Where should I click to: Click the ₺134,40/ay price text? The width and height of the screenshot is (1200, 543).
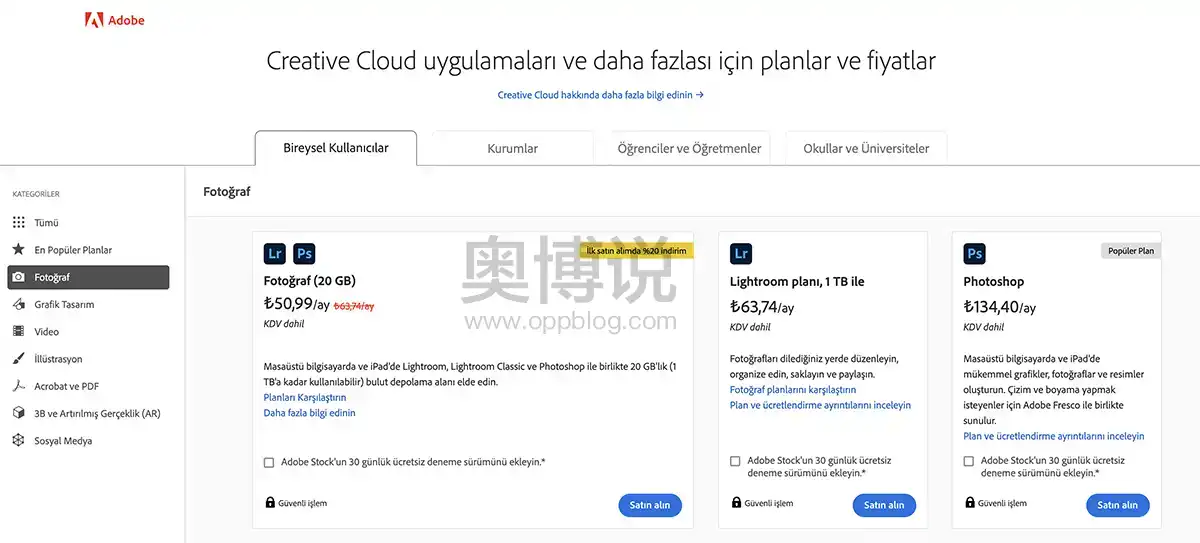pos(1000,307)
